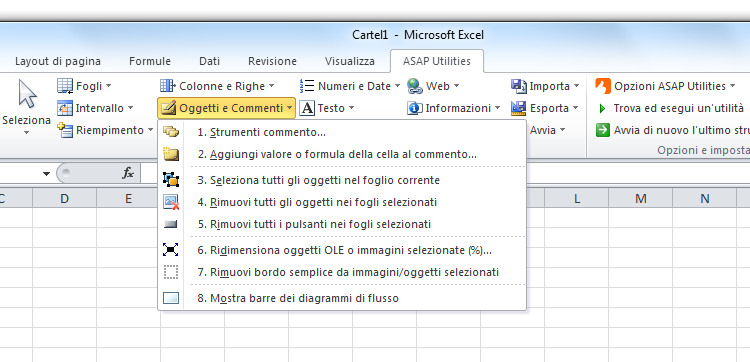This screenshot has height=362, width=750.
Task: Select column N header
Action: (704, 198)
